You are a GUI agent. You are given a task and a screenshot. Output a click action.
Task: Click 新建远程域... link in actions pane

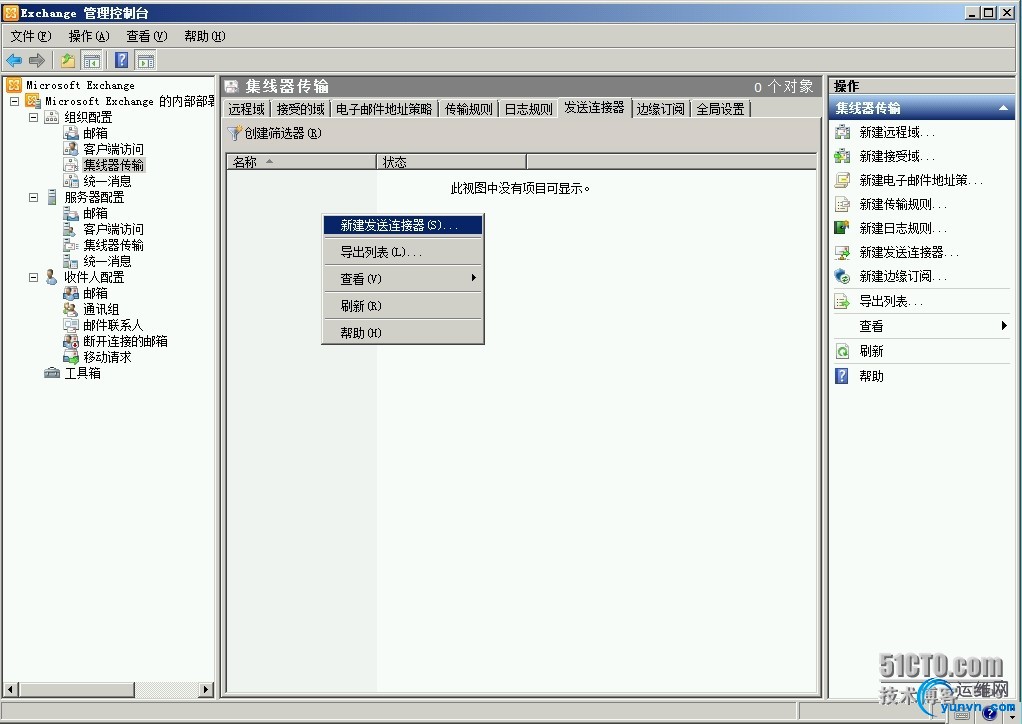point(897,132)
